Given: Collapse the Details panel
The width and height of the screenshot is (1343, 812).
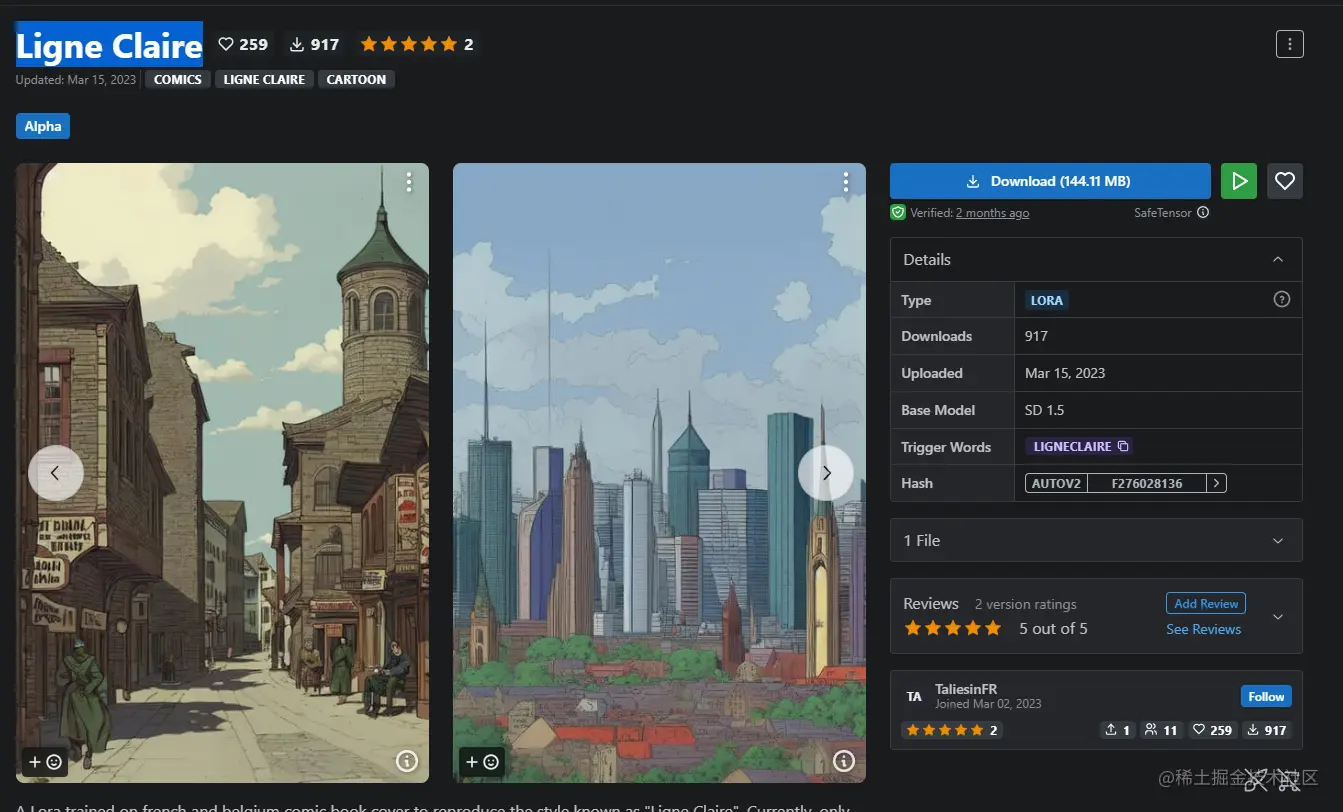Looking at the screenshot, I should point(1278,259).
